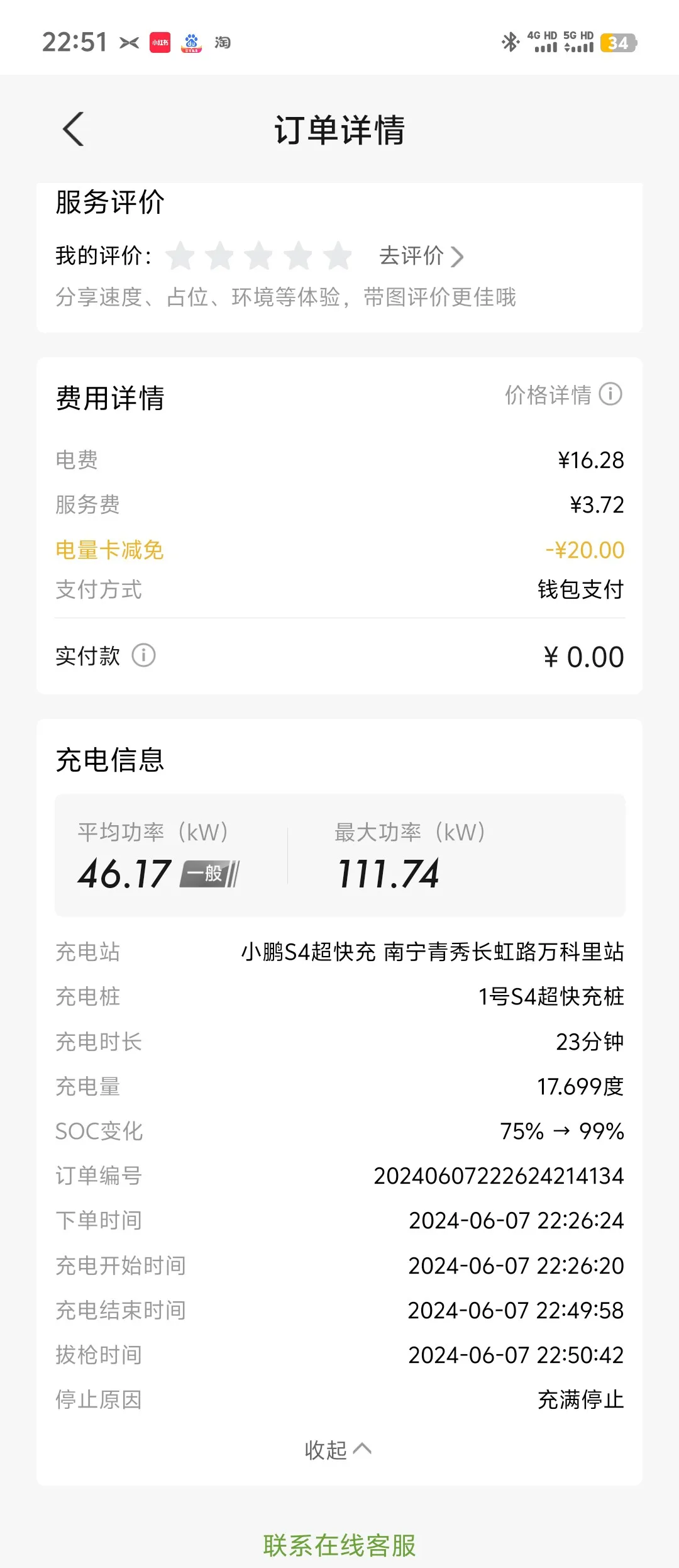
Task: Contact online customer service
Action: click(x=339, y=1545)
